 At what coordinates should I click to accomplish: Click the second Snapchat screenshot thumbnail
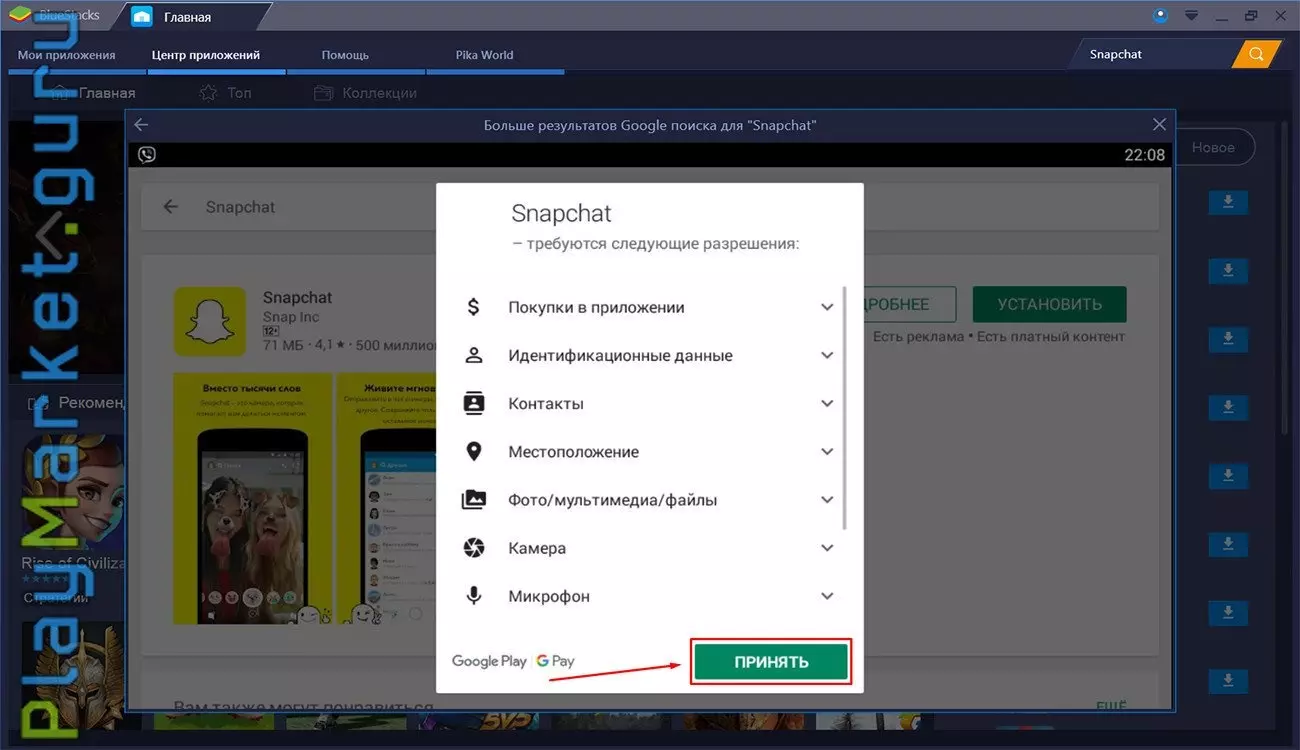pyautogui.click(x=387, y=499)
